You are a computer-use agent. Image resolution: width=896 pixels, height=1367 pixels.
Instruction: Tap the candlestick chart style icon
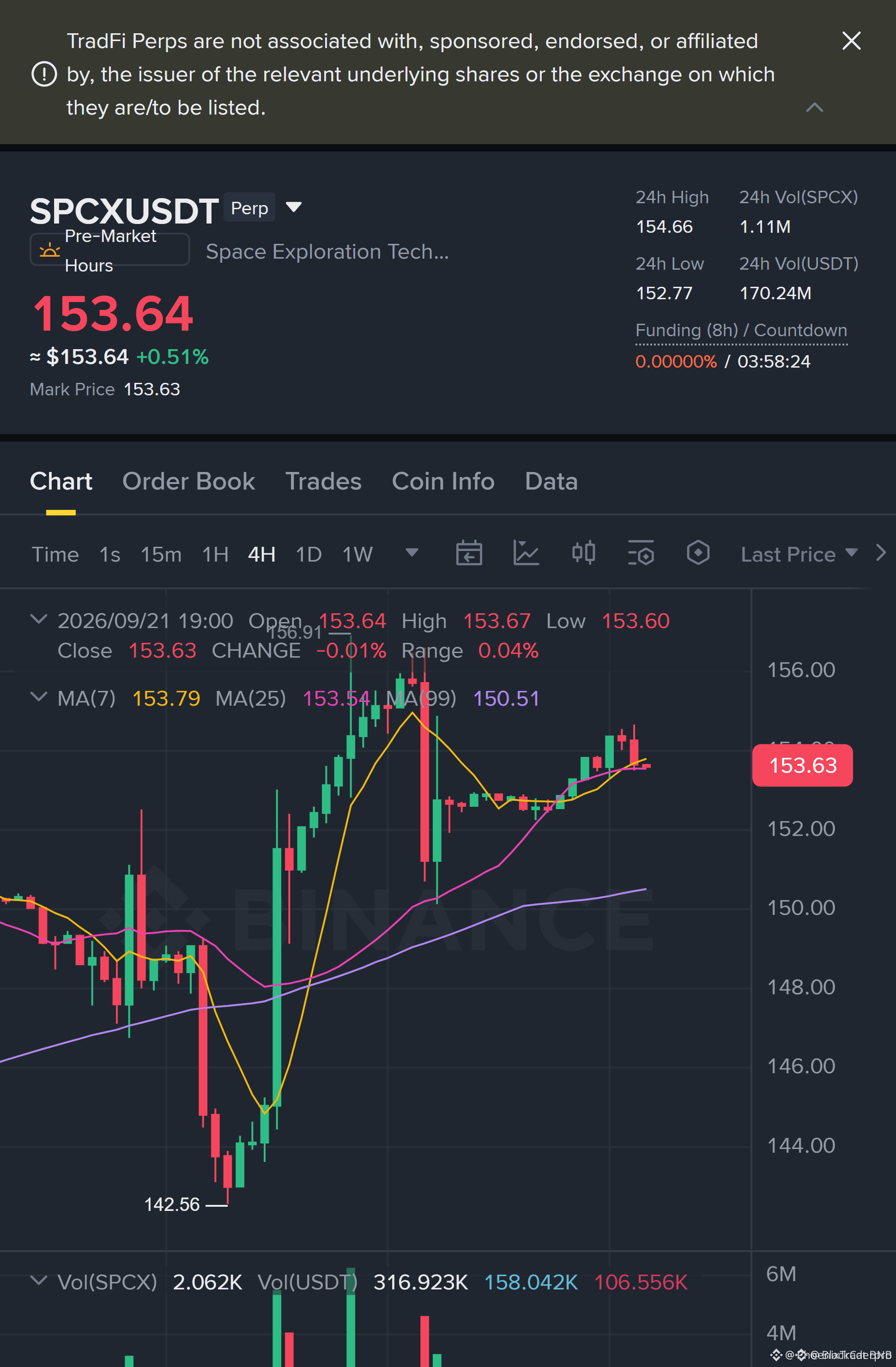[583, 553]
